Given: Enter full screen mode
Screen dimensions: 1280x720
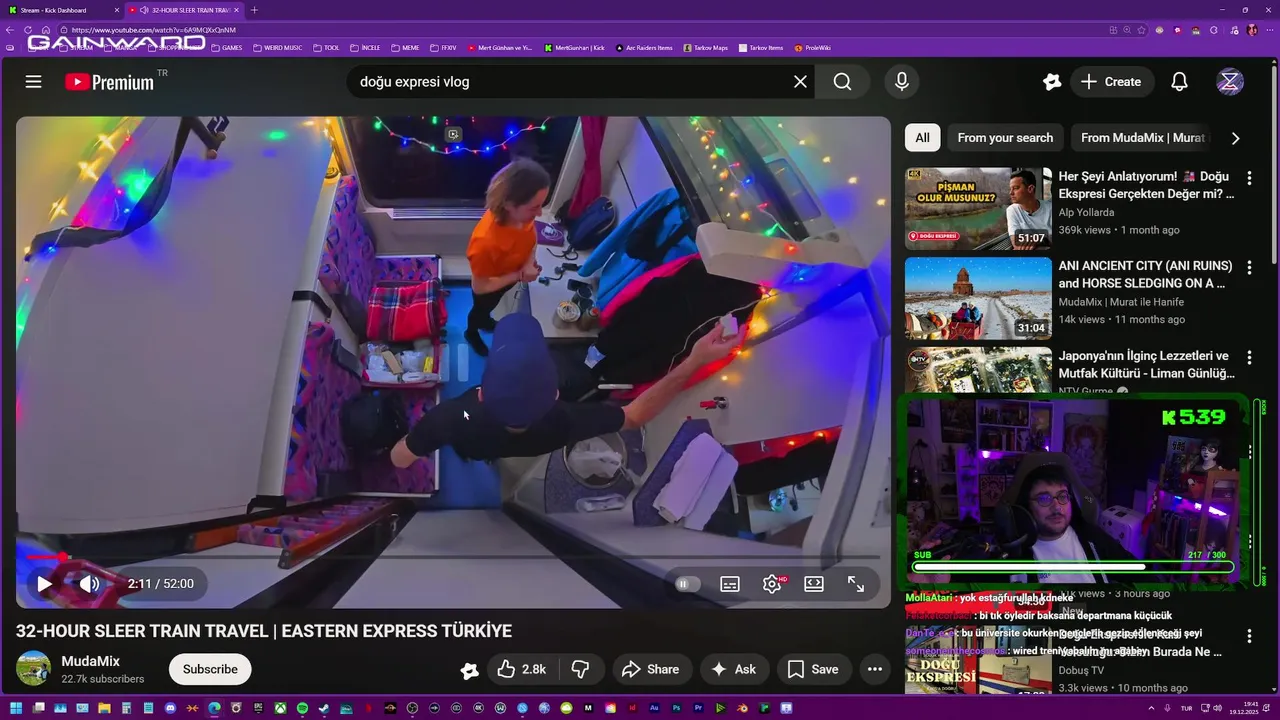Looking at the screenshot, I should click(x=856, y=584).
